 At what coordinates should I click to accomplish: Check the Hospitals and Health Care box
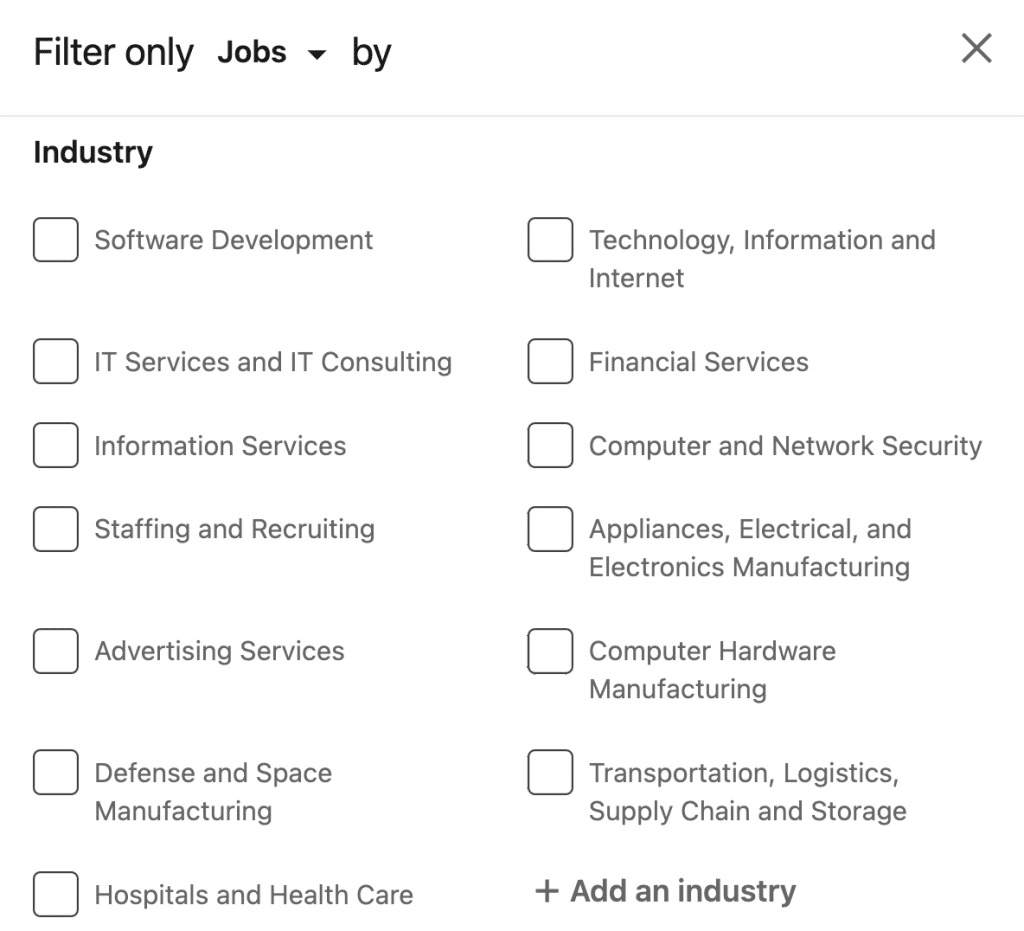[56, 895]
